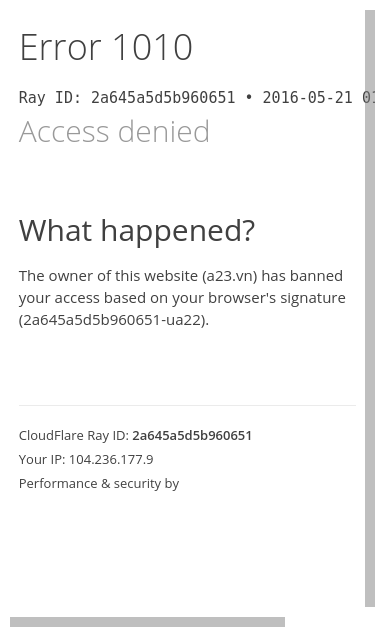The width and height of the screenshot is (375, 627).
Task: Click the horizontal scrollbar thumb
Action: pos(148,622)
